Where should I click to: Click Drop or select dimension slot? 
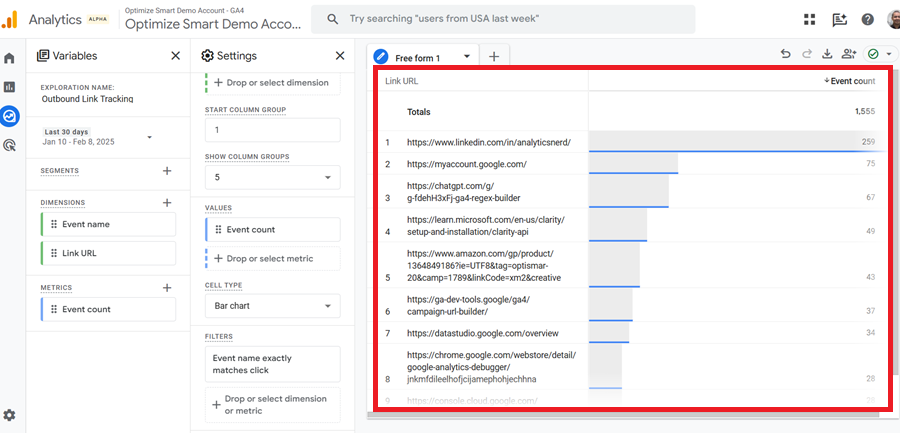[273, 83]
